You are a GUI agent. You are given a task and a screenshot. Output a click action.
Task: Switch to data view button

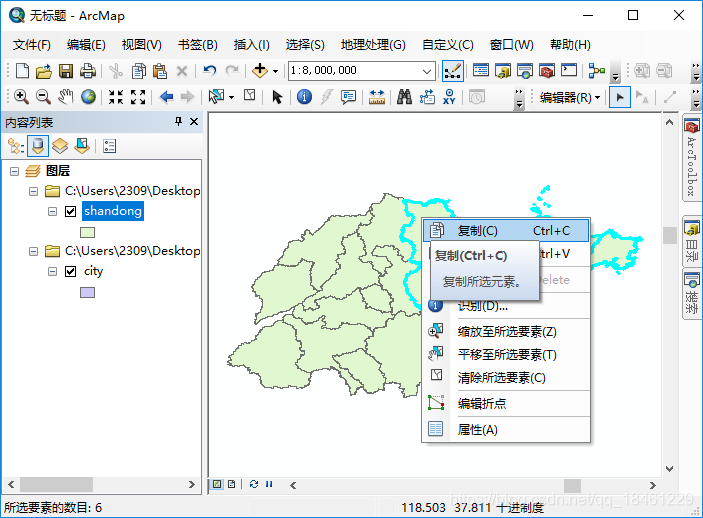[x=217, y=484]
